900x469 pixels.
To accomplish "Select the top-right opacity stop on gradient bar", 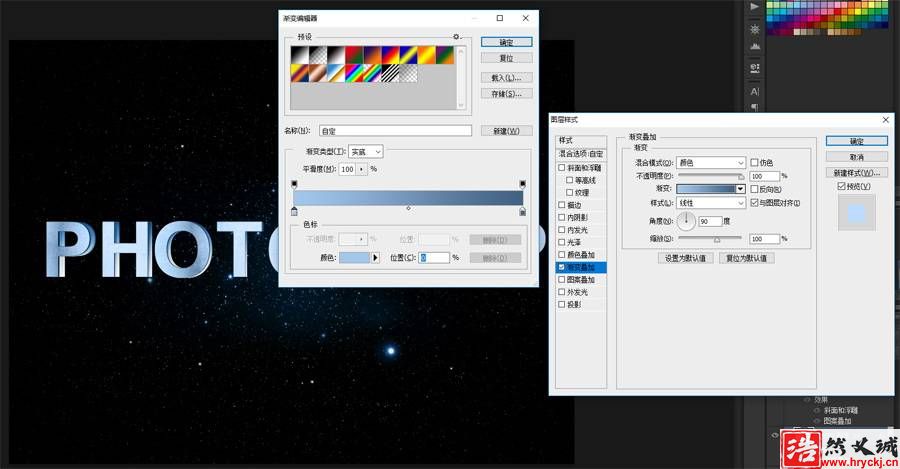I will pyautogui.click(x=522, y=184).
